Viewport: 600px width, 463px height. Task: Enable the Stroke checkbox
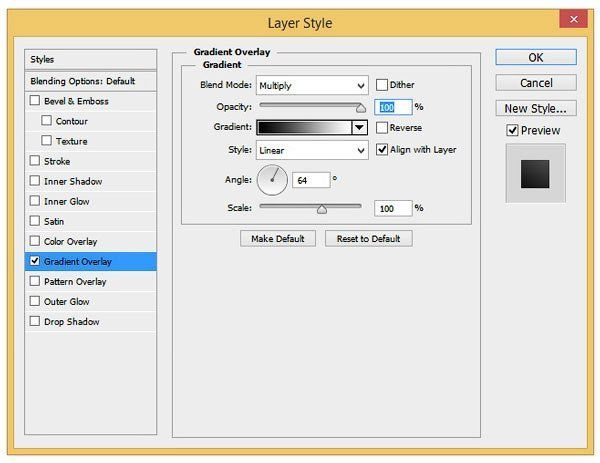click(x=35, y=161)
